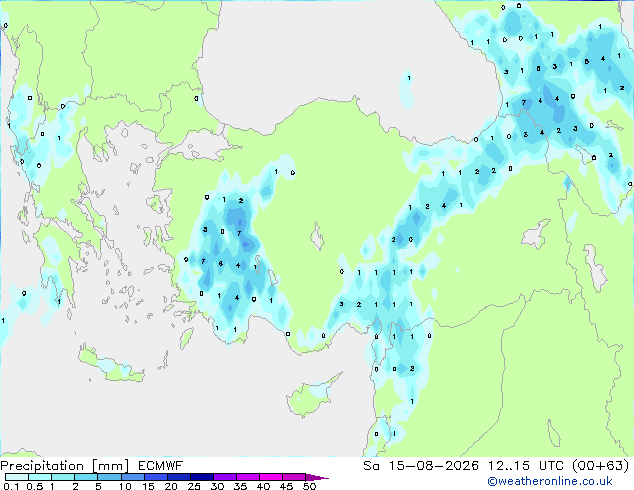The height and width of the screenshot is (490, 634).
Task: Click the legend value '30'
Action: pos(217,486)
